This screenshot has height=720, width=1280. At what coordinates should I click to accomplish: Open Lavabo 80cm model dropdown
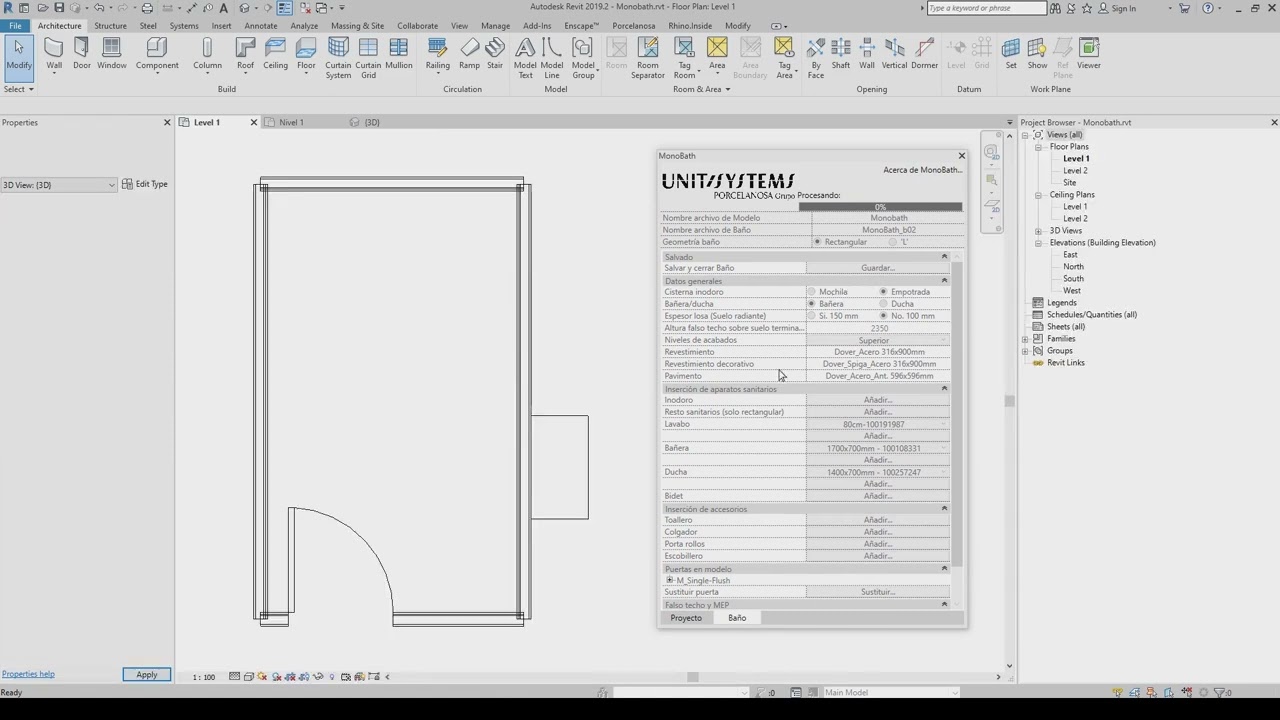[x=878, y=424]
